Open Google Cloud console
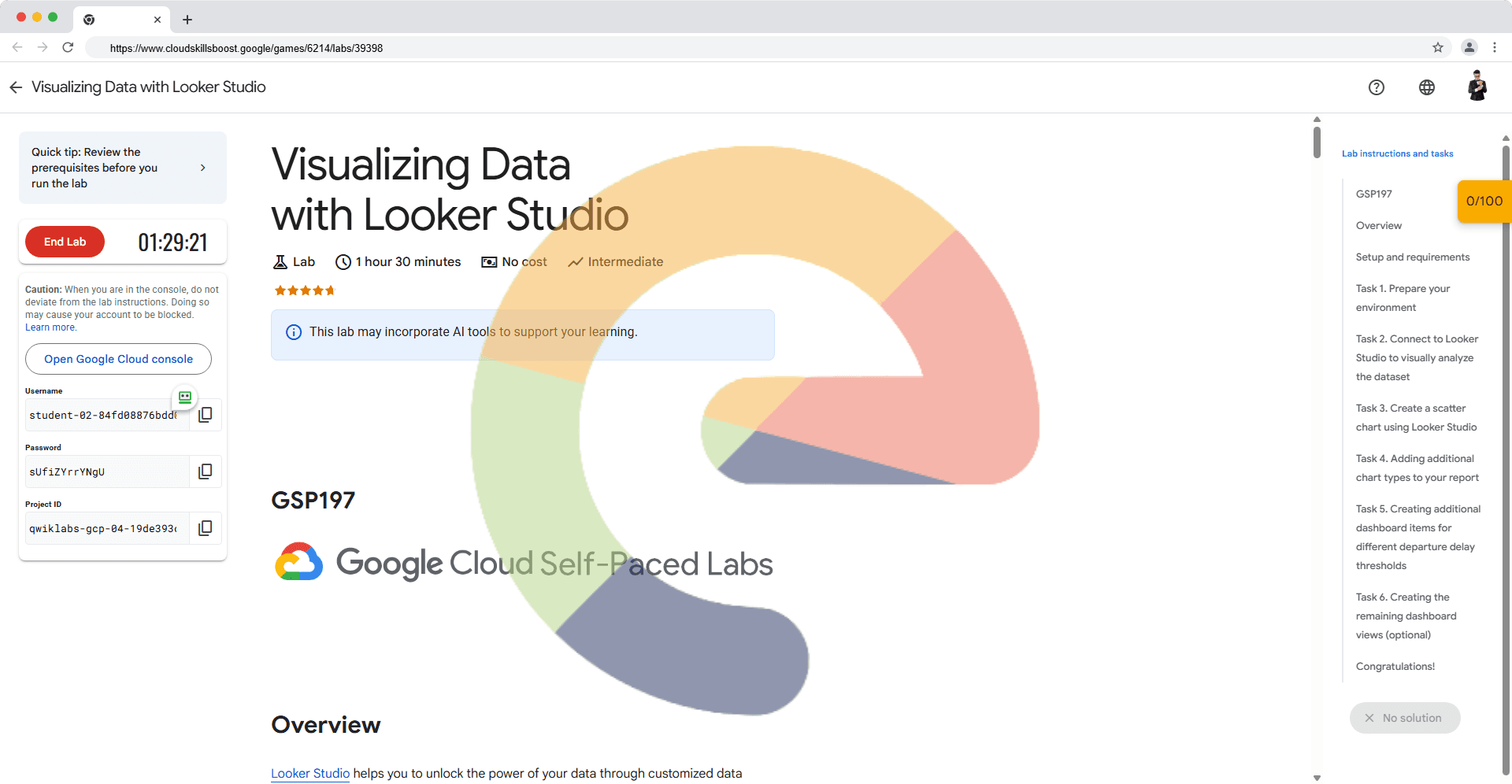Image resolution: width=1512 pixels, height=784 pixels. 118,359
